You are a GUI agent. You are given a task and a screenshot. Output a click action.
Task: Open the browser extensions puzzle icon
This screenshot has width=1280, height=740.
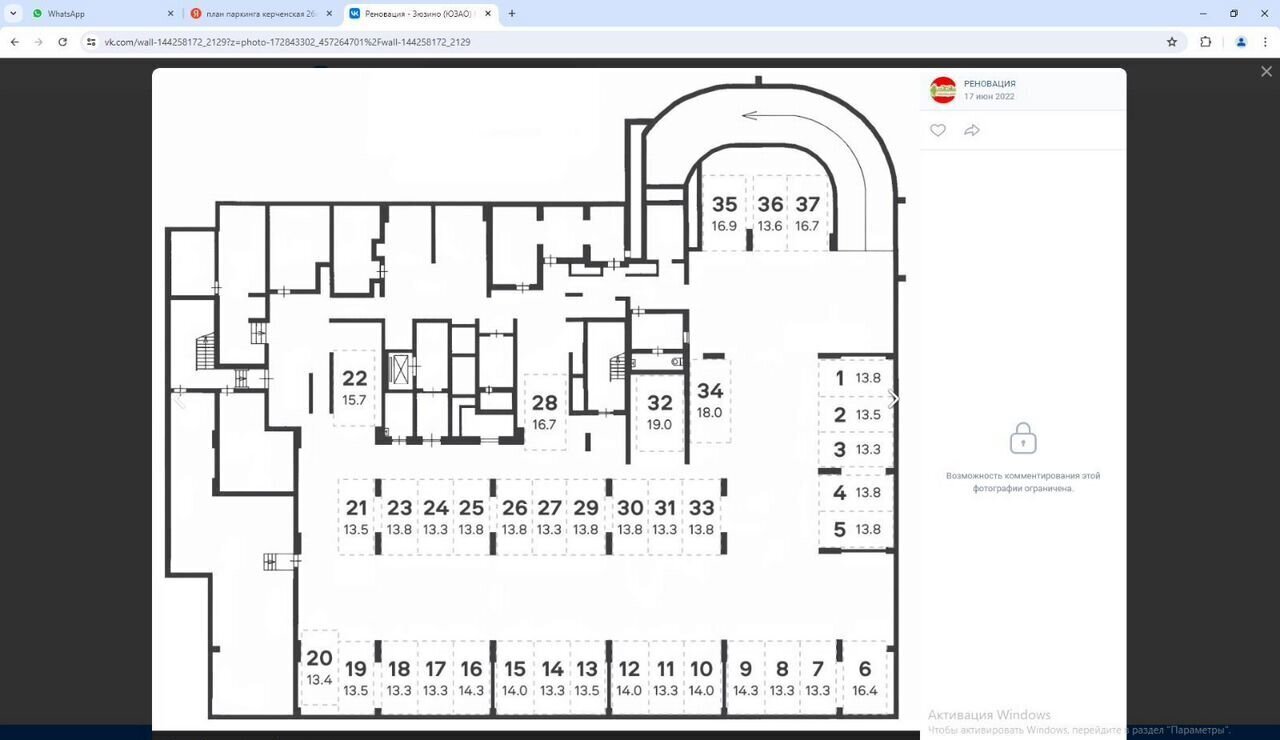tap(1205, 42)
